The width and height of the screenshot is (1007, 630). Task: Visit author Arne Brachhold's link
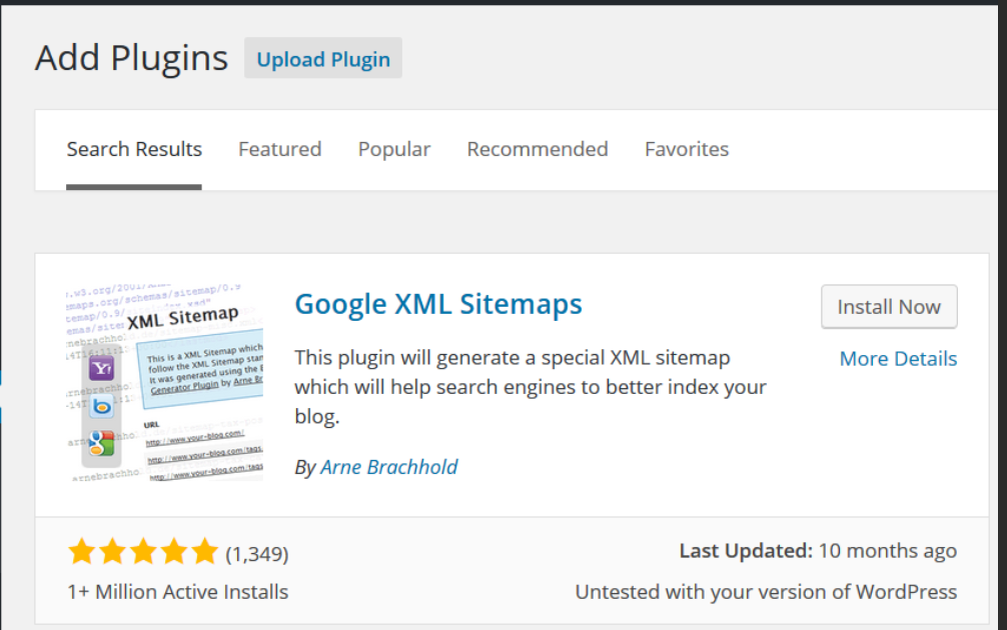click(x=389, y=467)
